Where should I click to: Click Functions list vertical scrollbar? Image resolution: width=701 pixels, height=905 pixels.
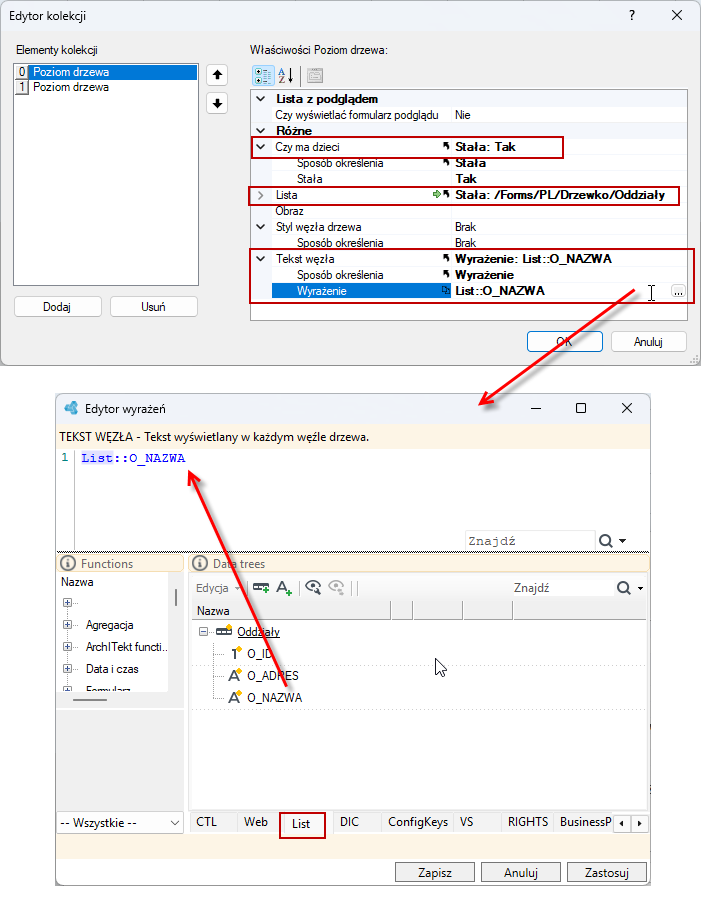[175, 597]
